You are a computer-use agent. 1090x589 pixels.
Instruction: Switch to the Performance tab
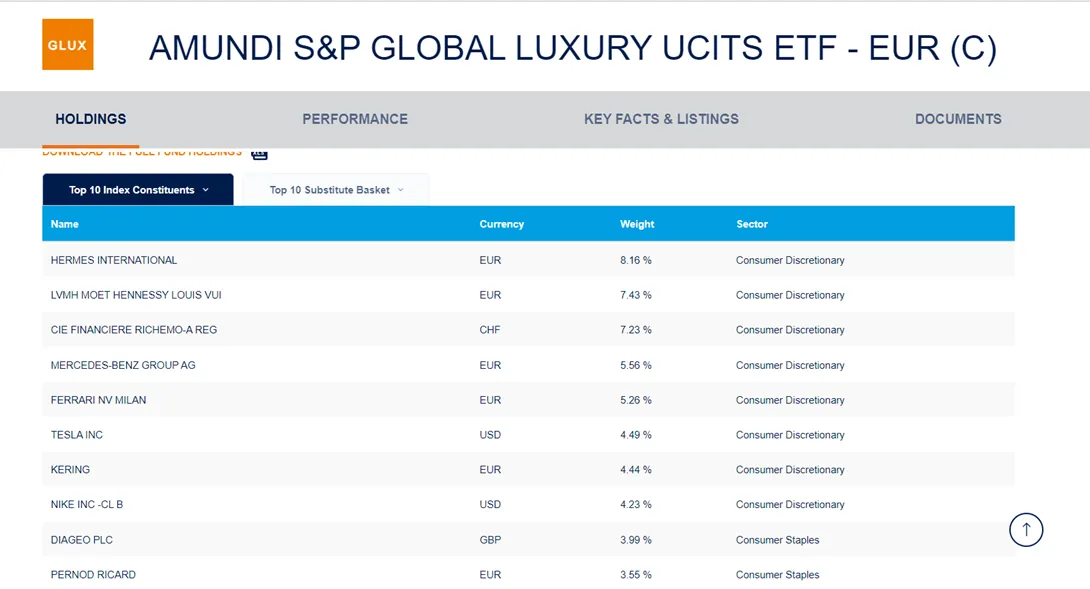tap(355, 119)
